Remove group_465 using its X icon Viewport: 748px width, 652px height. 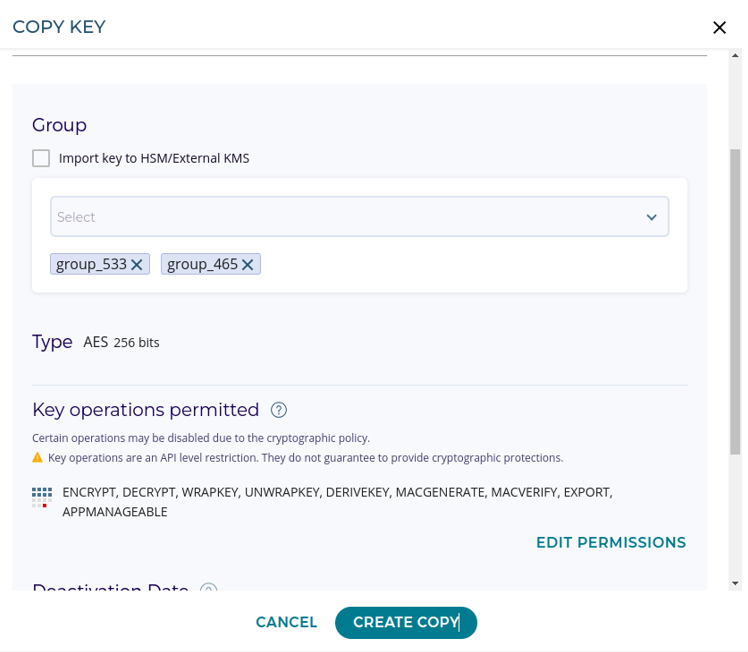click(x=248, y=265)
